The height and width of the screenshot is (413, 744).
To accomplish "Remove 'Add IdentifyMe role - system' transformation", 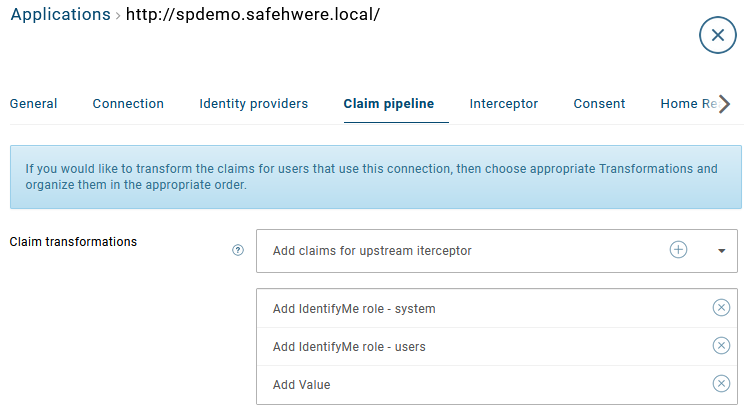I will [x=721, y=308].
